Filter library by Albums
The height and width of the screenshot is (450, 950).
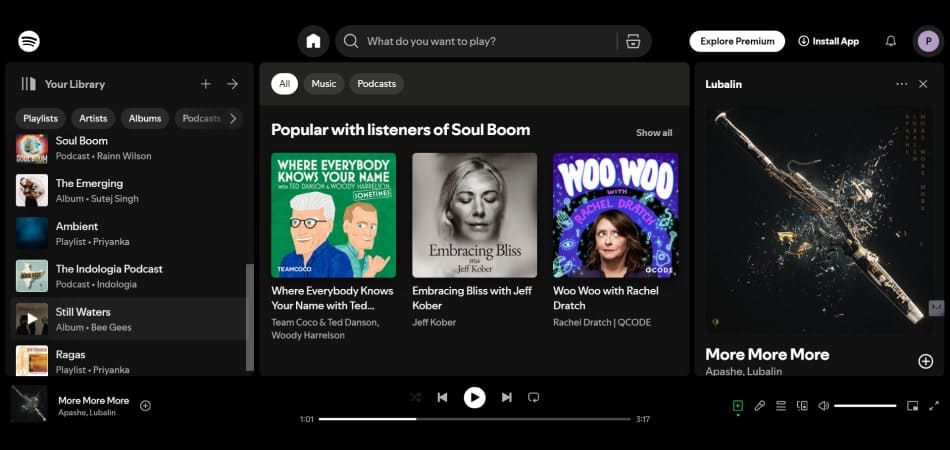pos(145,119)
